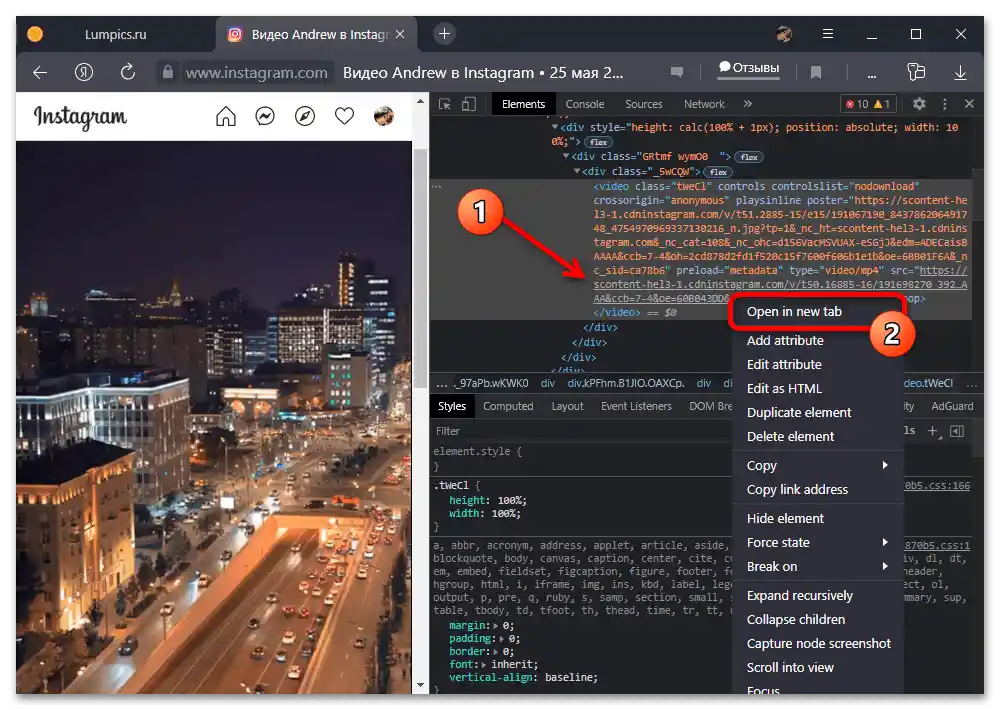1000x710 pixels.
Task: Go to Instagram home feed icon
Action: 226,116
